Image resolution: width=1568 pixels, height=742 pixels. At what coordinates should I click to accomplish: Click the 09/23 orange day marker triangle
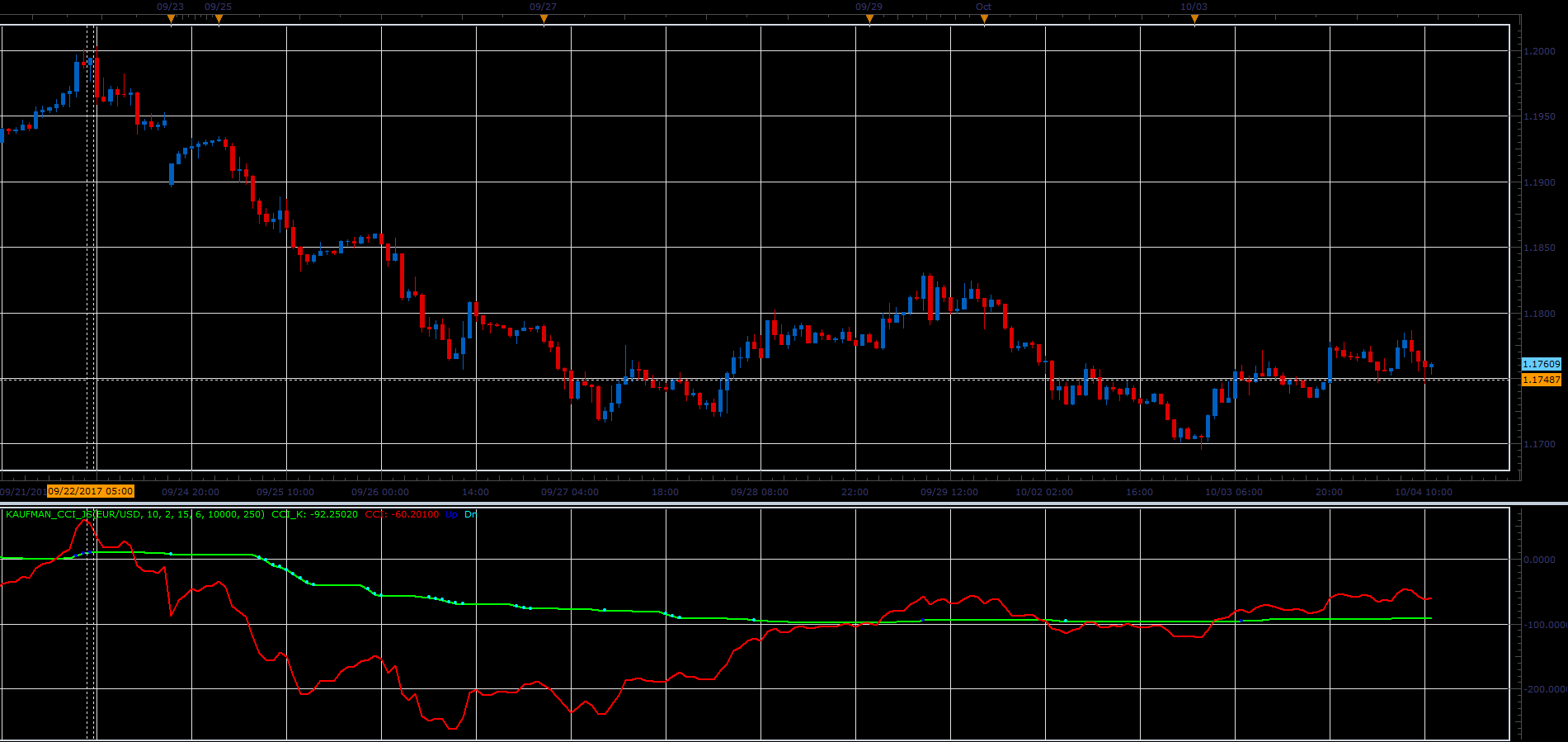(x=171, y=19)
